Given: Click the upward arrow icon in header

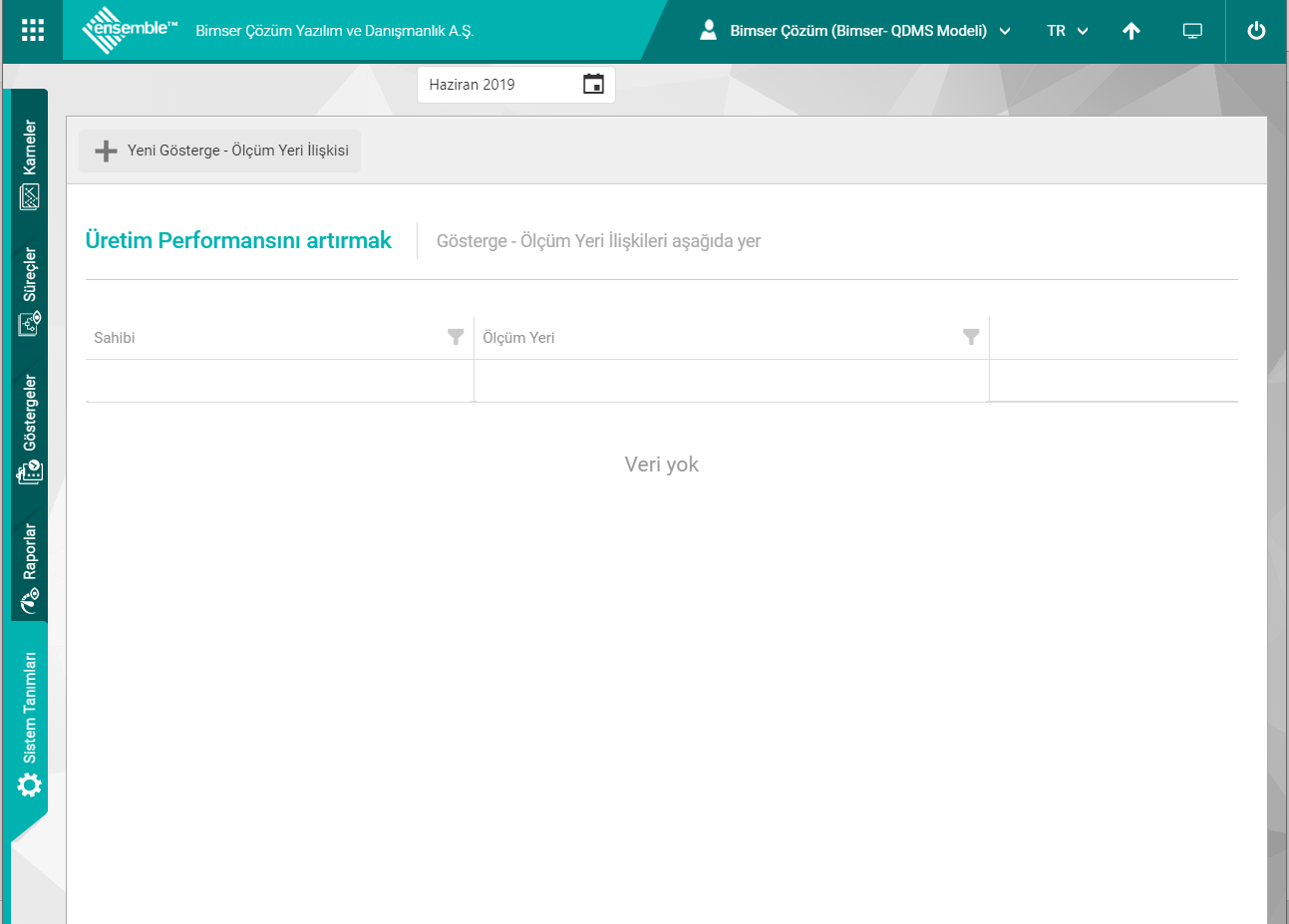Looking at the screenshot, I should 1130,31.
